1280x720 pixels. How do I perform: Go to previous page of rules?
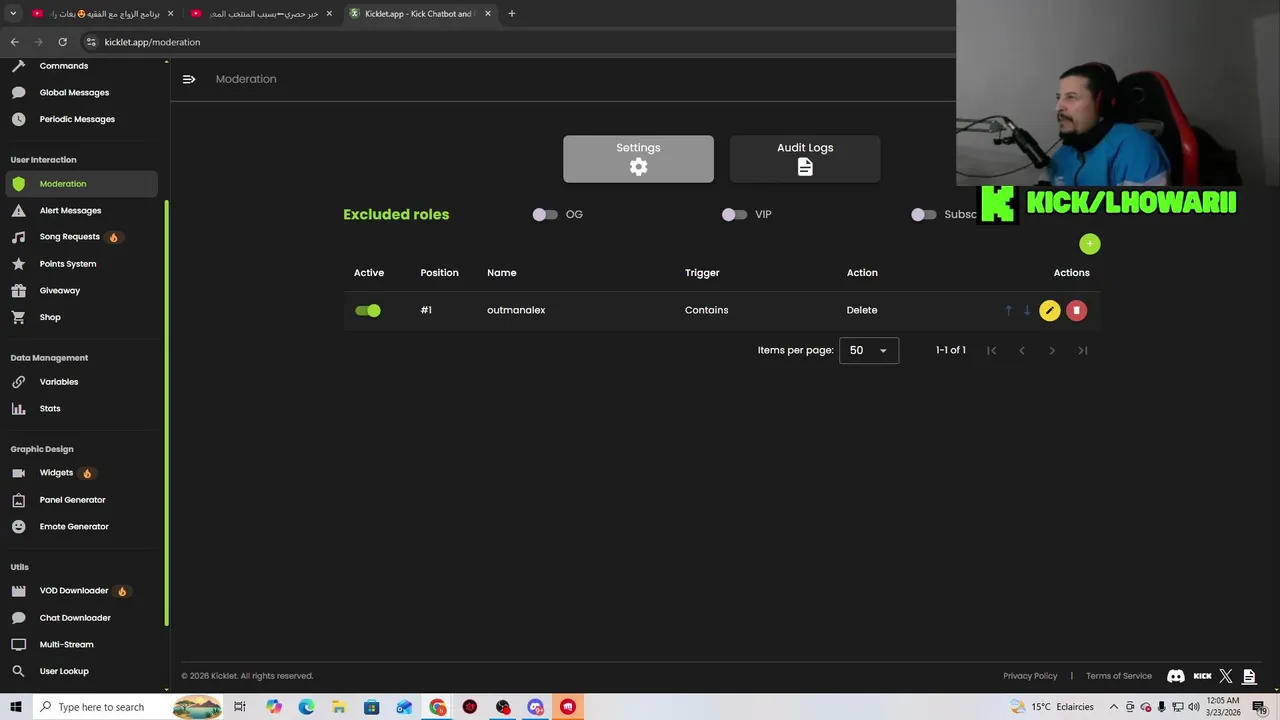[x=1021, y=350]
